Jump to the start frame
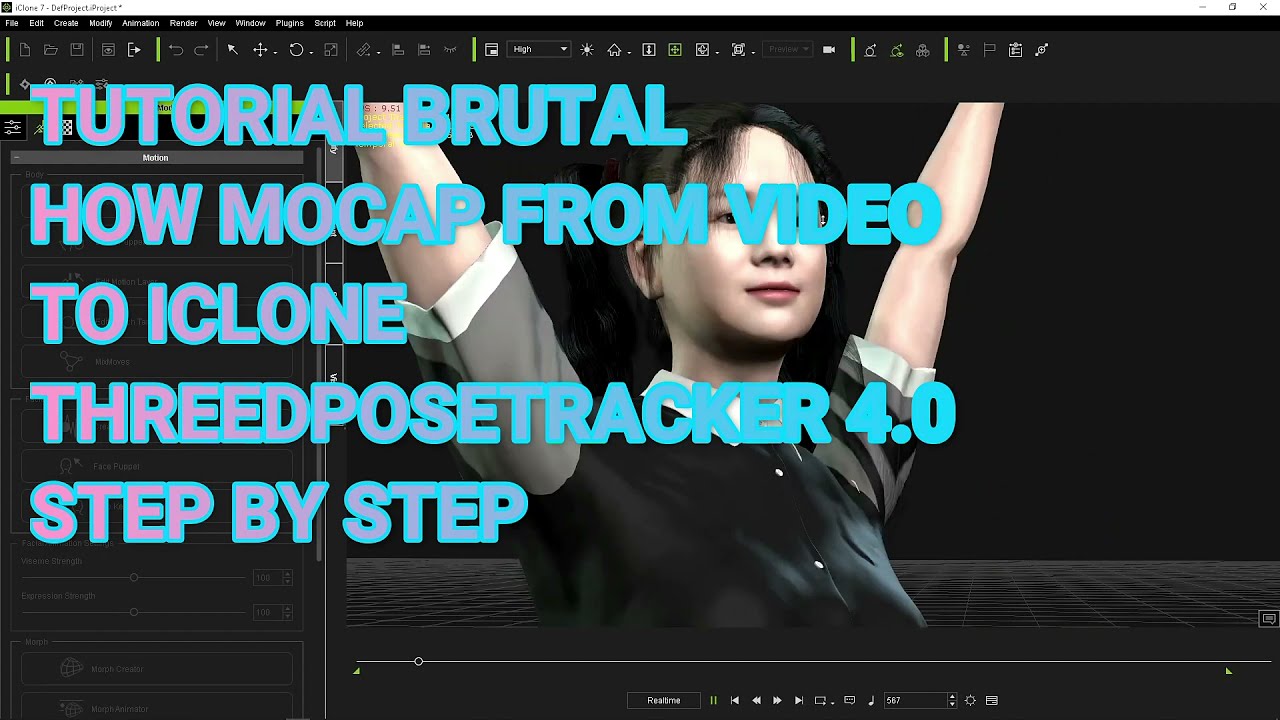 coord(735,701)
